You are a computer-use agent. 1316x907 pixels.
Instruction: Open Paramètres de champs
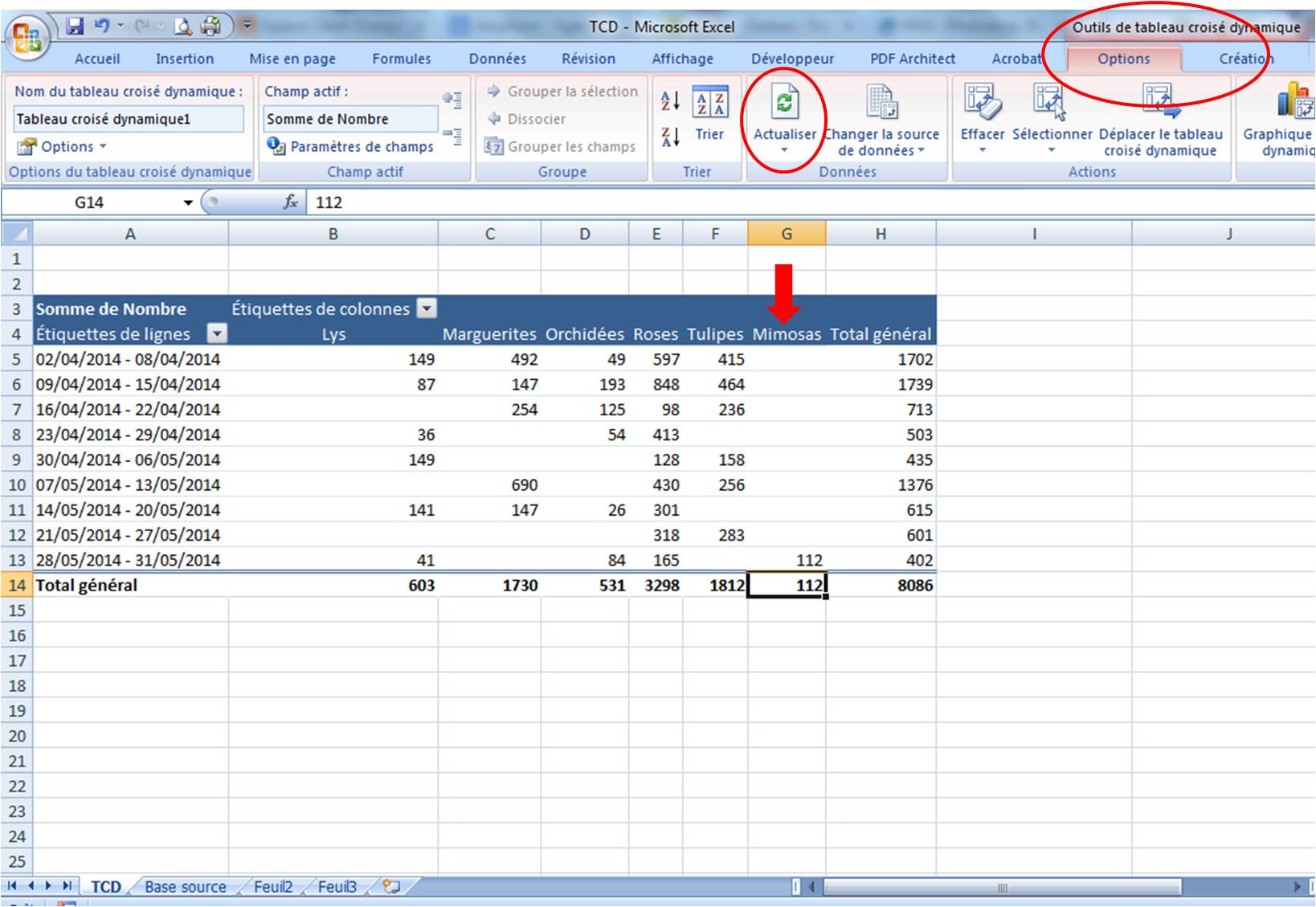tap(351, 146)
